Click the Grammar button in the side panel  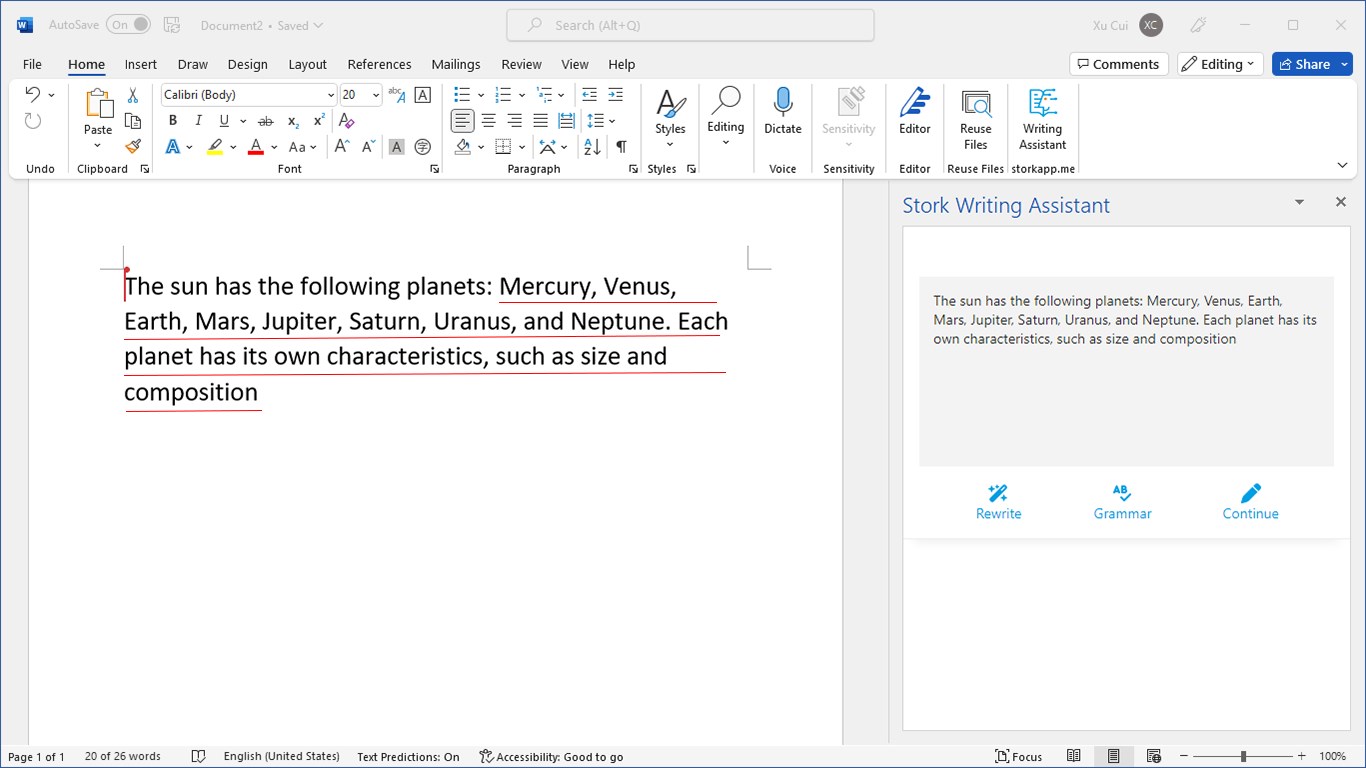1122,502
